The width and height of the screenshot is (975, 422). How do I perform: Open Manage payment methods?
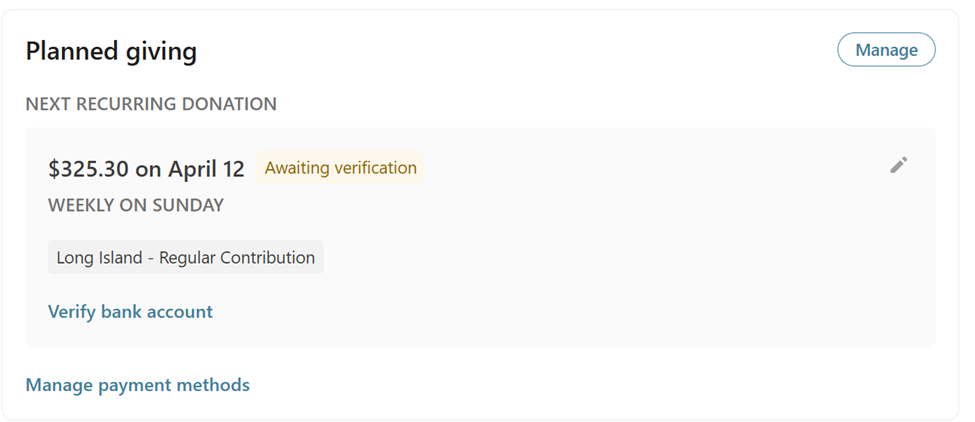coord(138,385)
